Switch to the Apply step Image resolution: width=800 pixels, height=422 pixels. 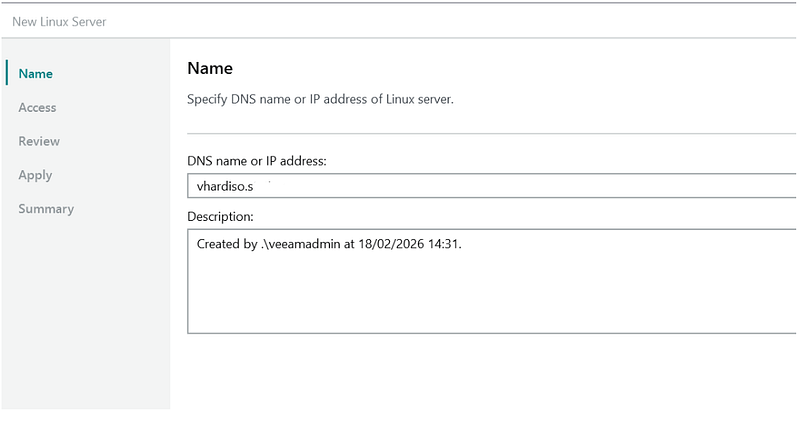pyautogui.click(x=35, y=175)
